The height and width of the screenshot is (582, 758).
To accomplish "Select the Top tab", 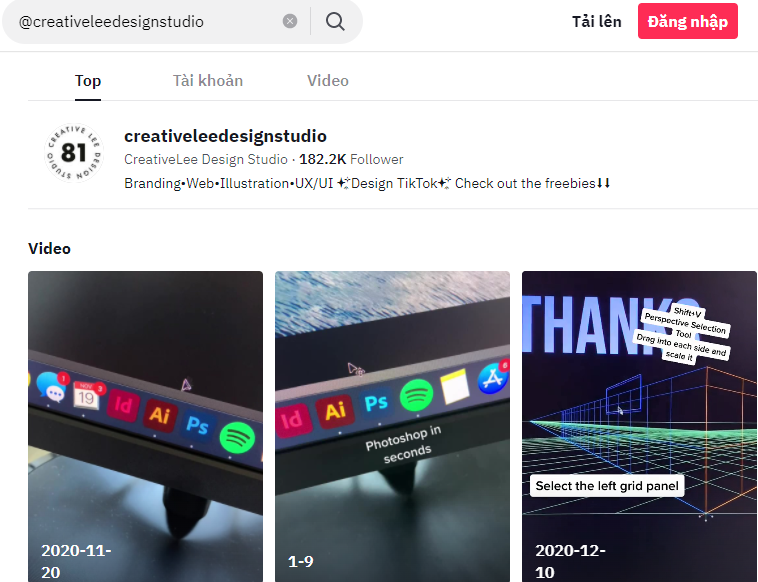I will pyautogui.click(x=88, y=80).
